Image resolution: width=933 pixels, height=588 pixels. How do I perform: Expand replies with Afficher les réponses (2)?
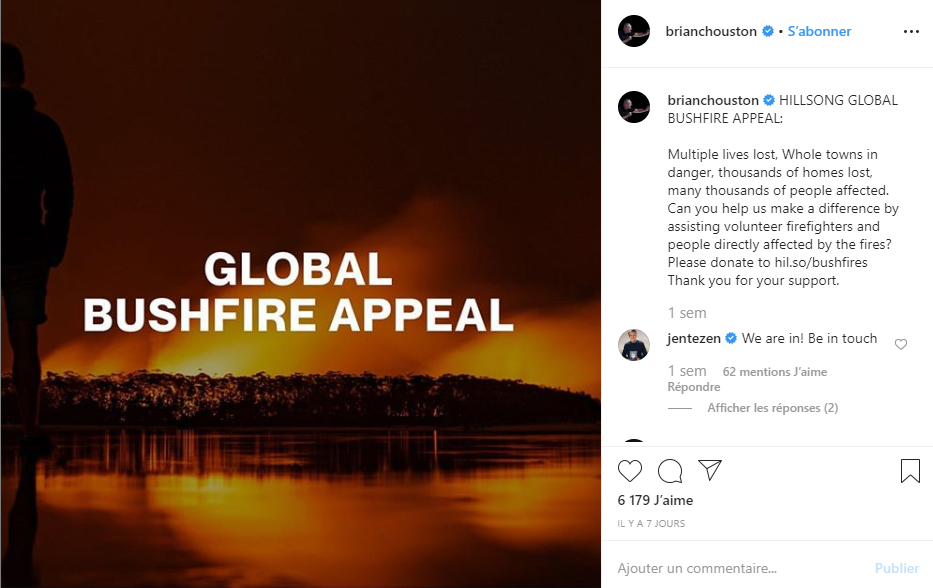click(772, 408)
